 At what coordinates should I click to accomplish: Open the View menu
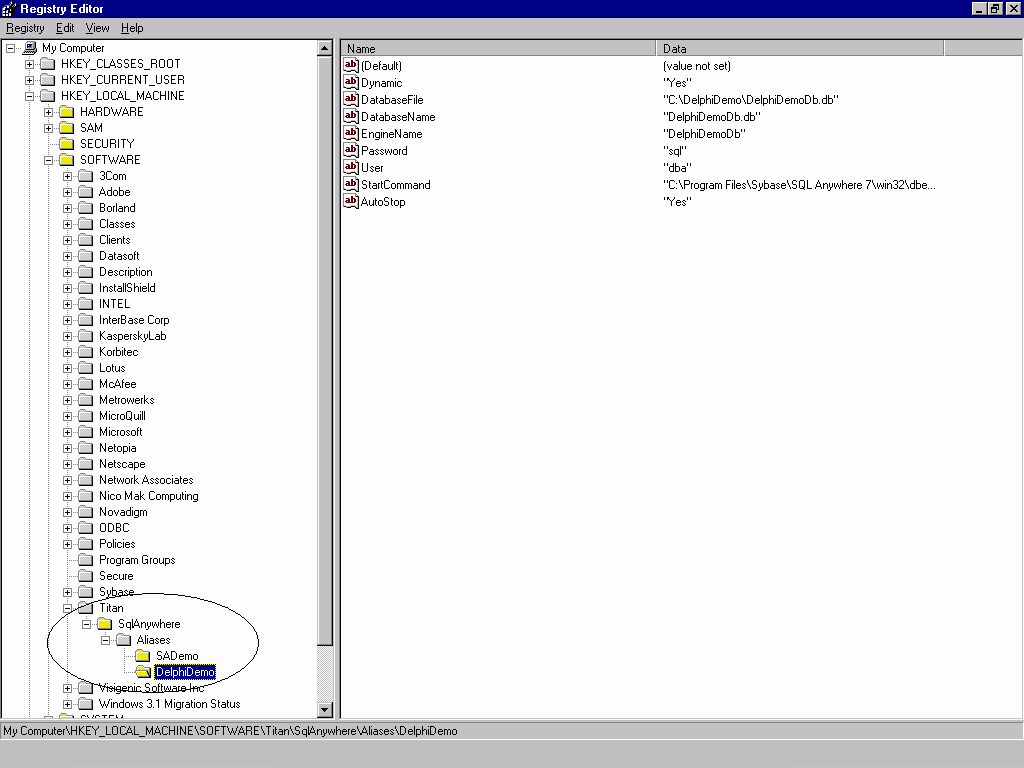(97, 28)
